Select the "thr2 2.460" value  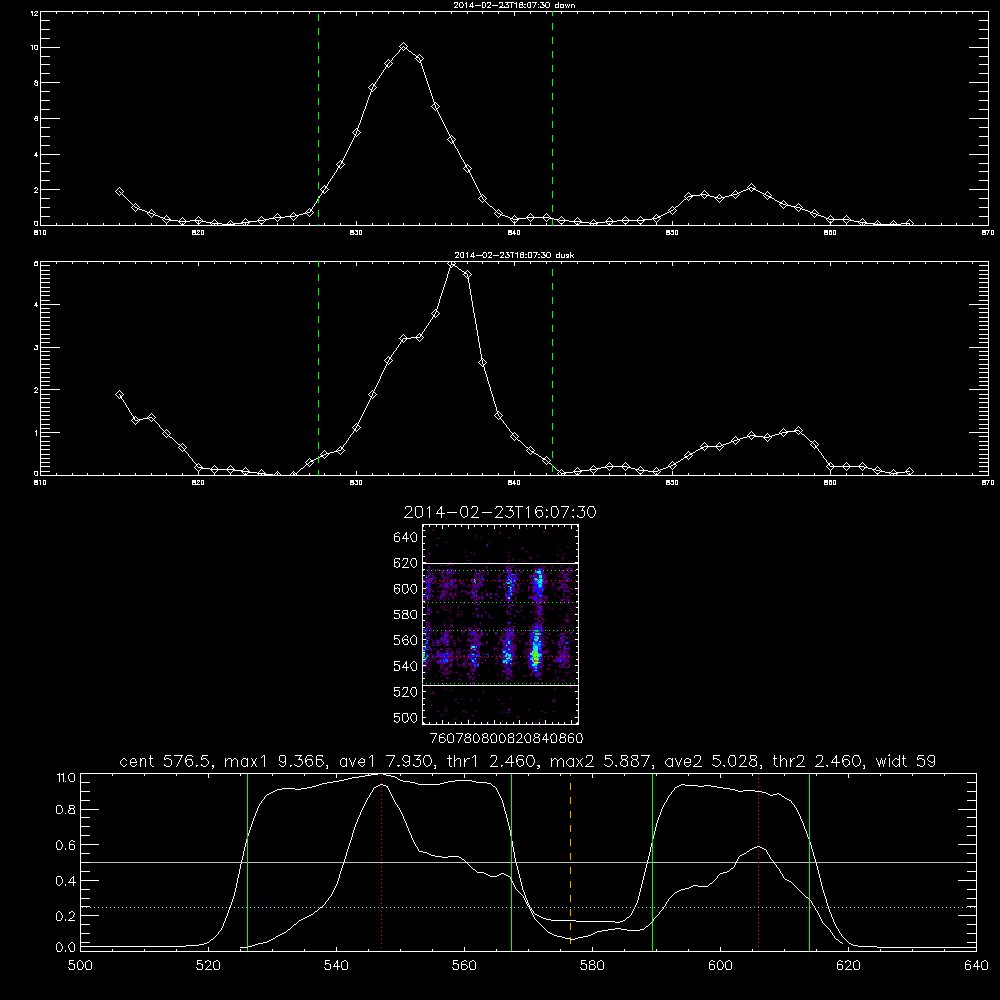[x=818, y=761]
